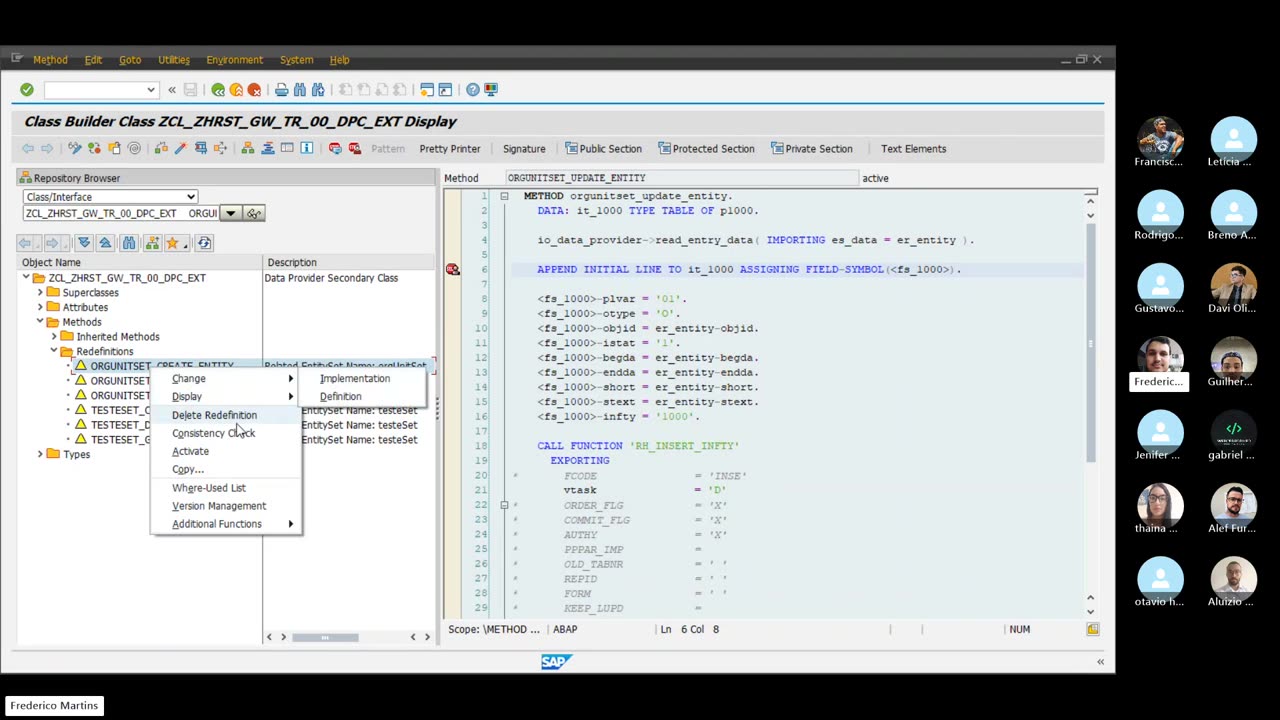
Task: Expand the Types folder
Action: tap(40, 454)
